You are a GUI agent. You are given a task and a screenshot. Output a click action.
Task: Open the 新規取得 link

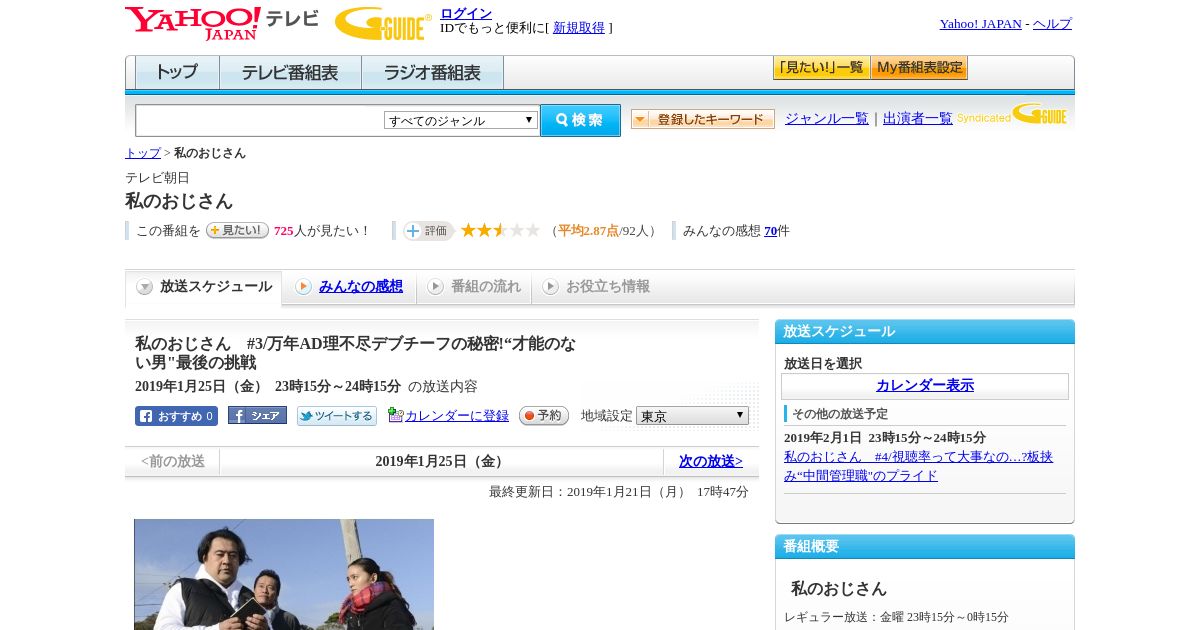click(579, 28)
